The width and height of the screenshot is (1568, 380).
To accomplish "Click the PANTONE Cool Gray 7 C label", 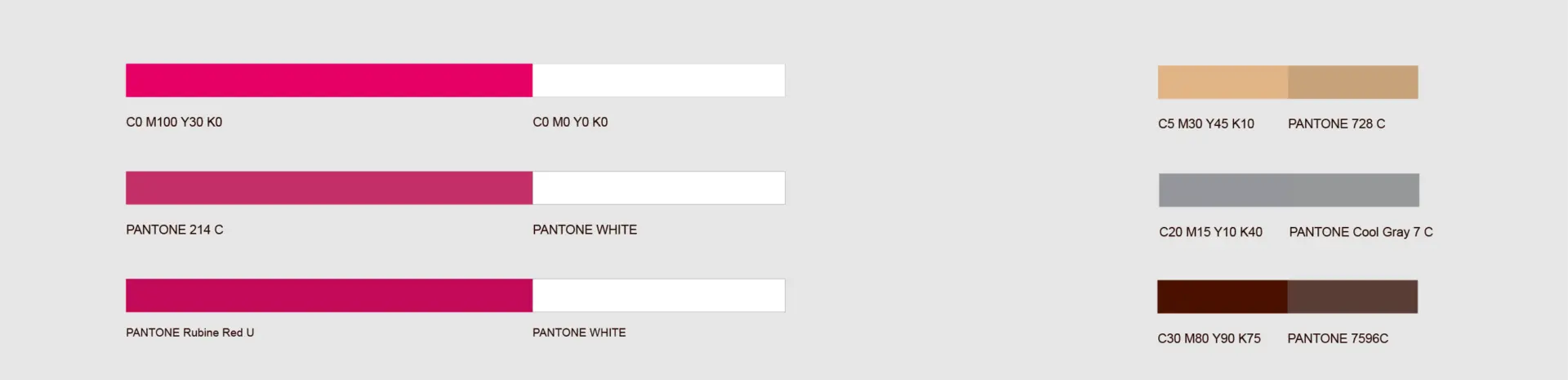I will [1361, 232].
